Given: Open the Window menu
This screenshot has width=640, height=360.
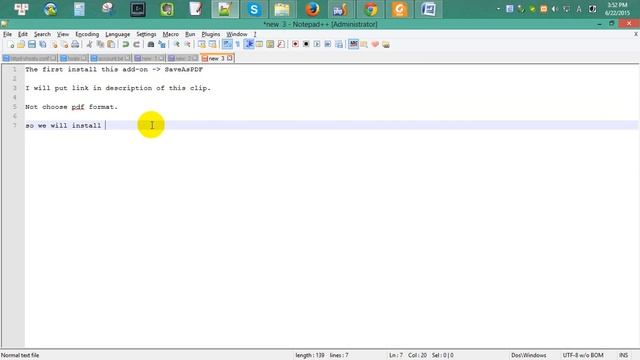Looking at the screenshot, I should click(237, 34).
